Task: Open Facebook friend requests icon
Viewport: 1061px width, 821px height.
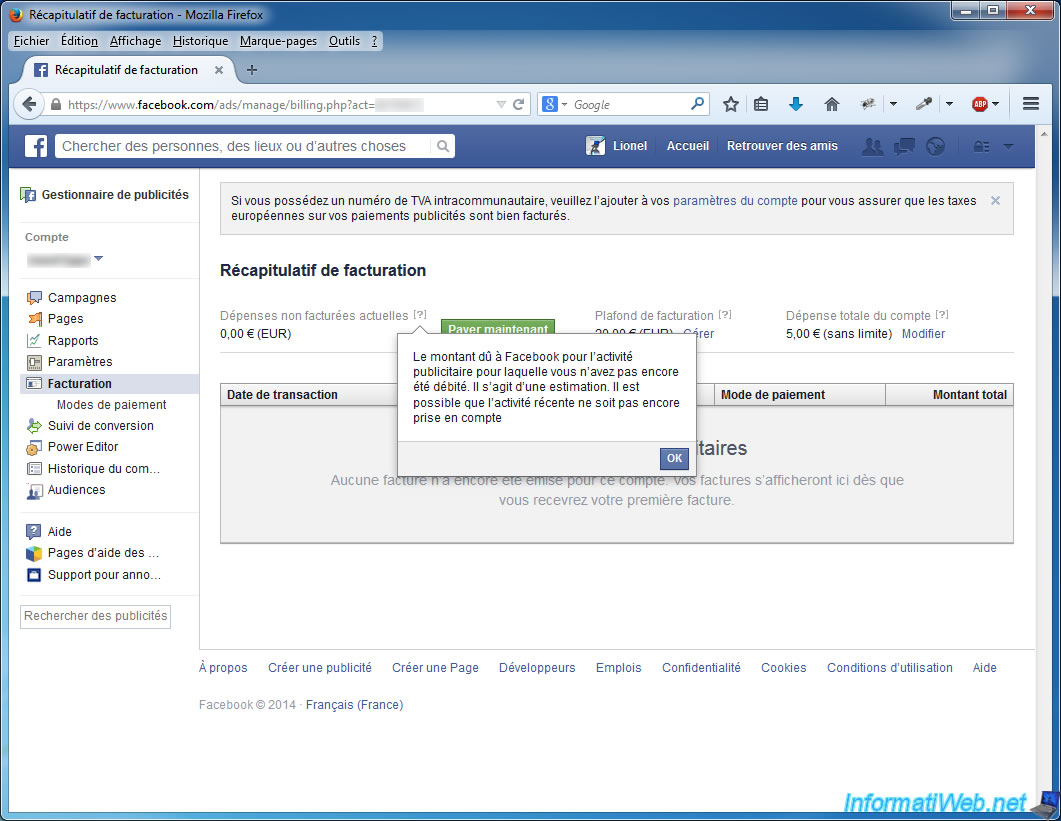Action: coord(872,146)
